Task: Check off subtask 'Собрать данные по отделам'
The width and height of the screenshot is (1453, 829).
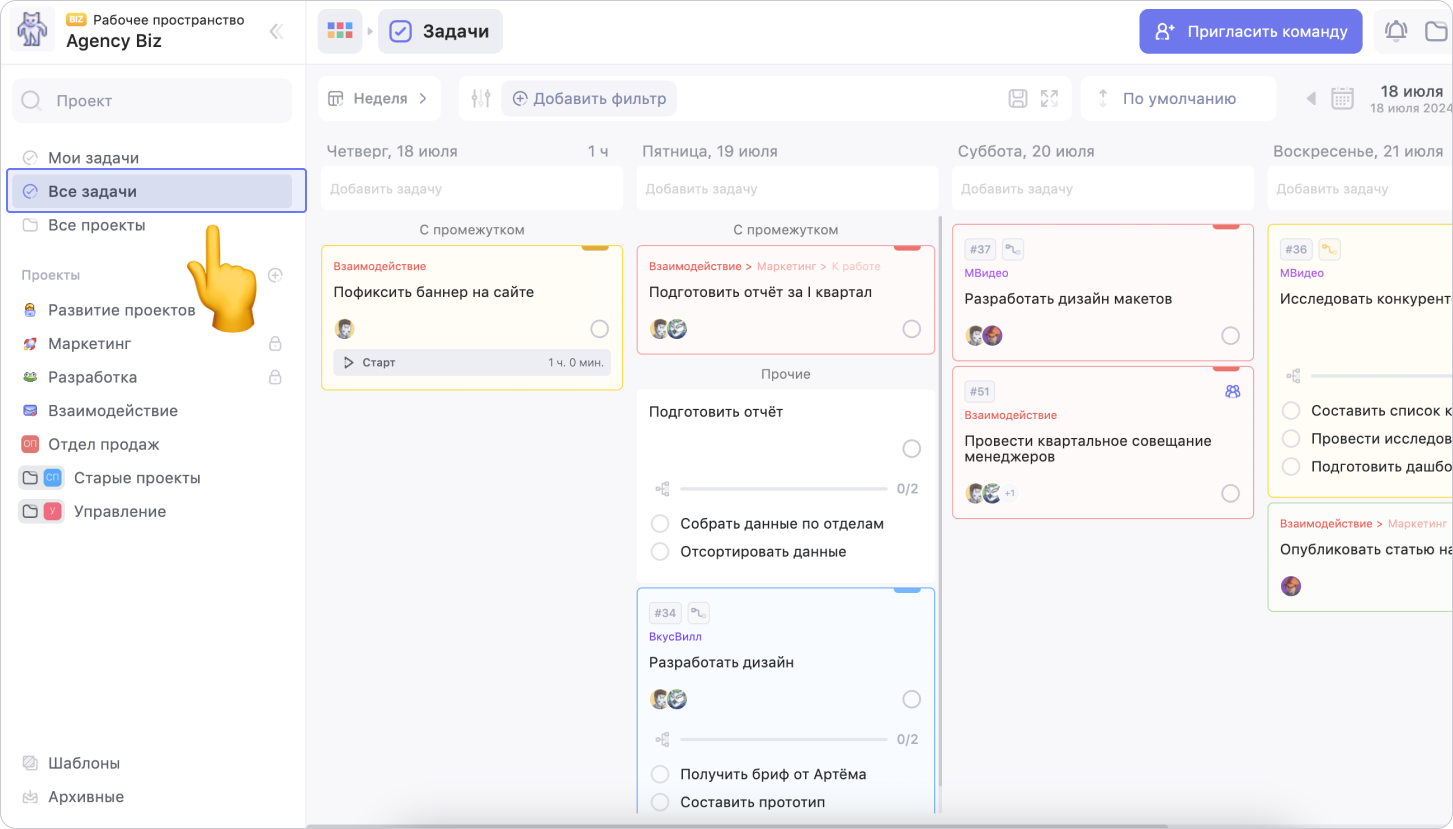Action: (x=660, y=524)
